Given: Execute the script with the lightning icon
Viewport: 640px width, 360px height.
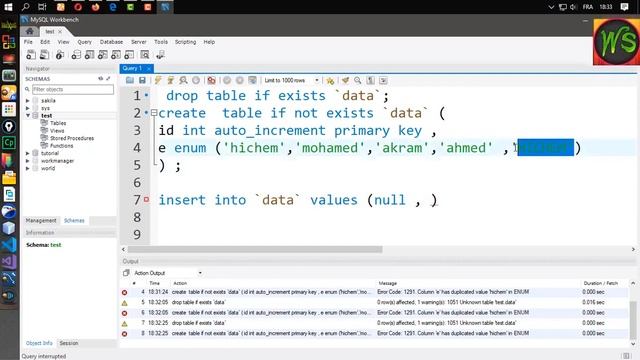Looking at the screenshot, I should (158, 80).
